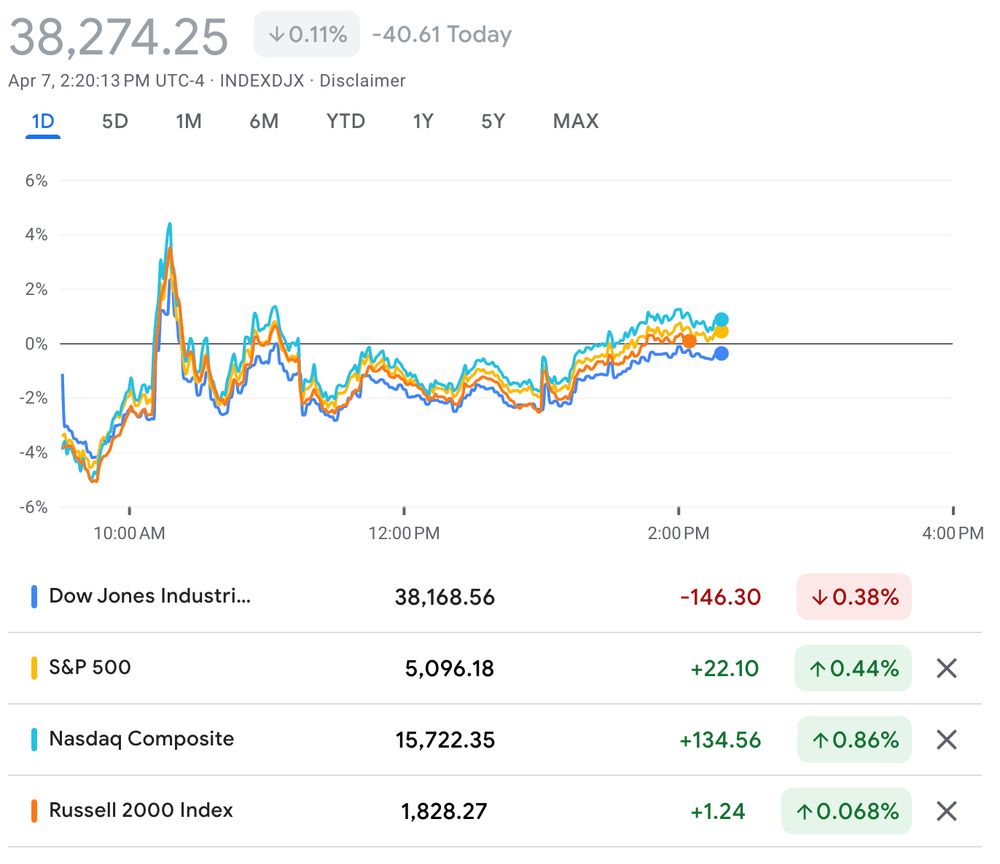Image resolution: width=1000 pixels, height=864 pixels.
Task: Click the 4:00 PM axis label
Action: (953, 533)
